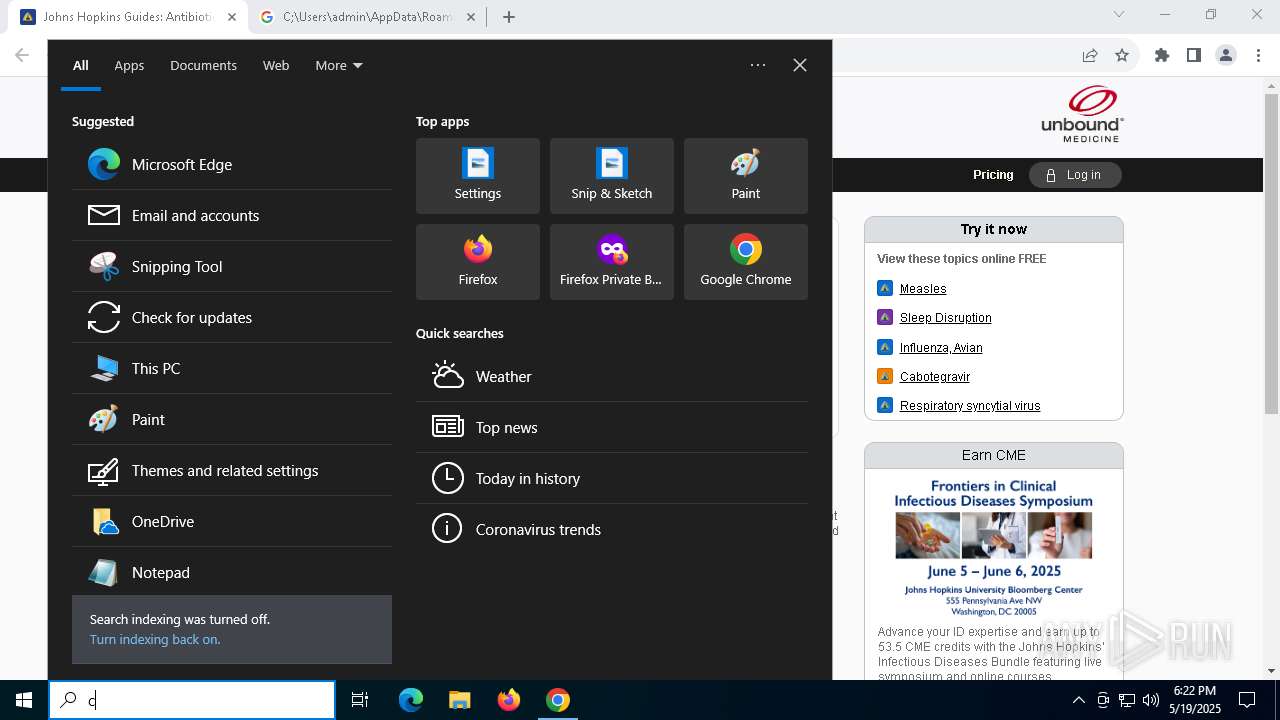The width and height of the screenshot is (1280, 720).
Task: Search Weather quick search
Action: pos(611,376)
